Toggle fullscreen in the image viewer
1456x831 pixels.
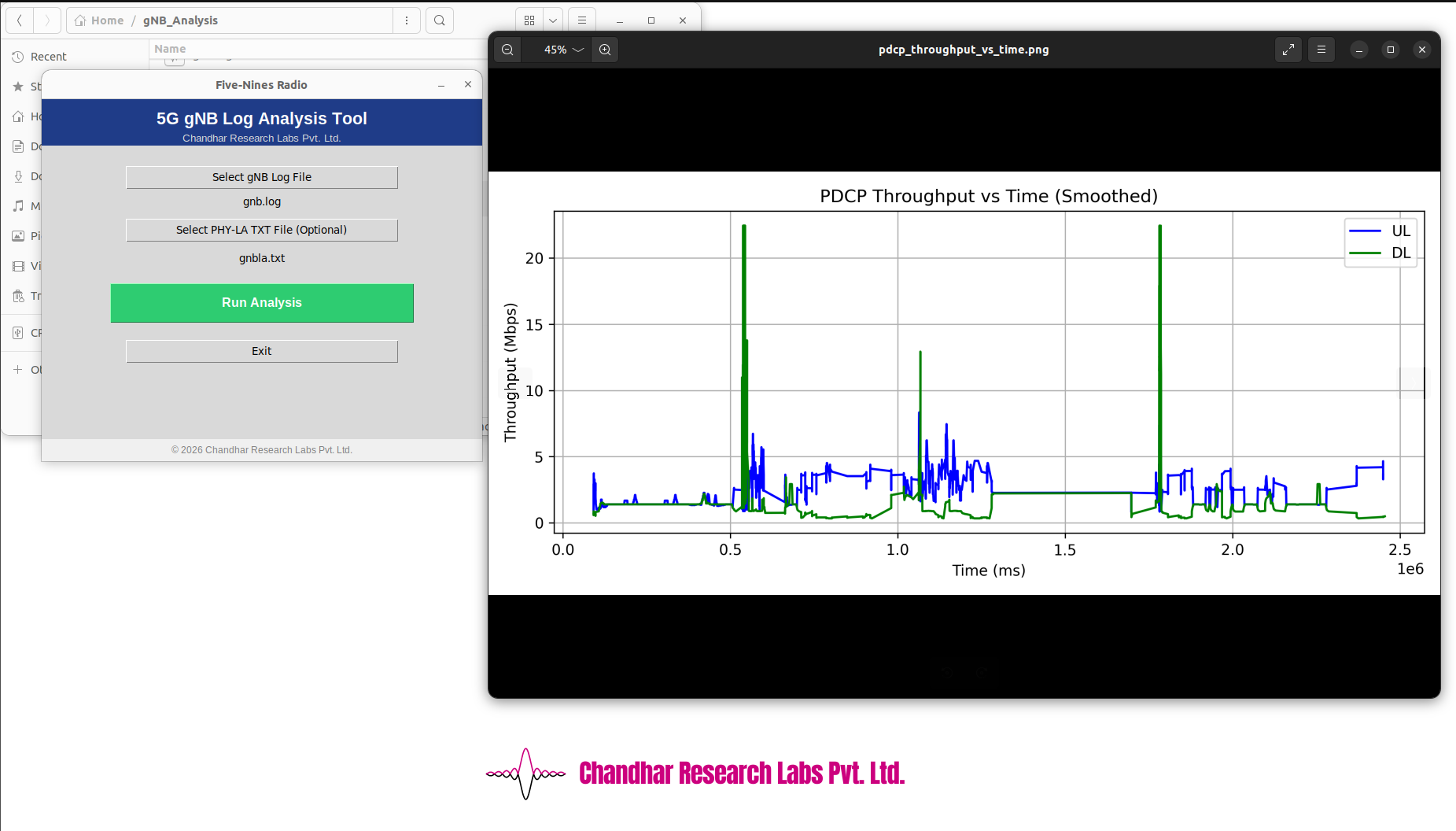point(1288,50)
